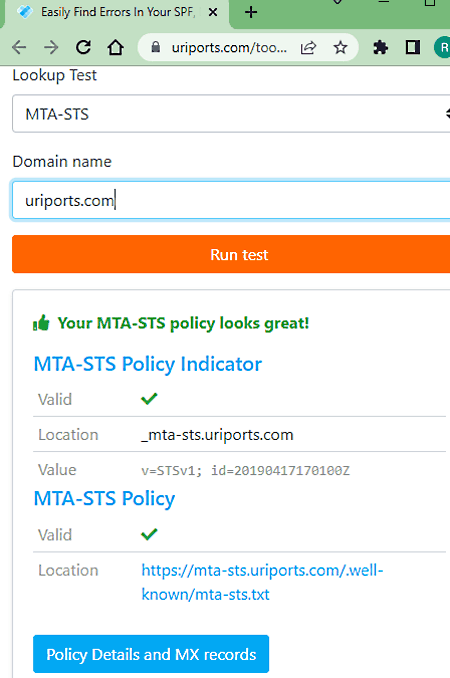The width and height of the screenshot is (450, 678).
Task: Click the Domain name input field
Action: click(231, 201)
